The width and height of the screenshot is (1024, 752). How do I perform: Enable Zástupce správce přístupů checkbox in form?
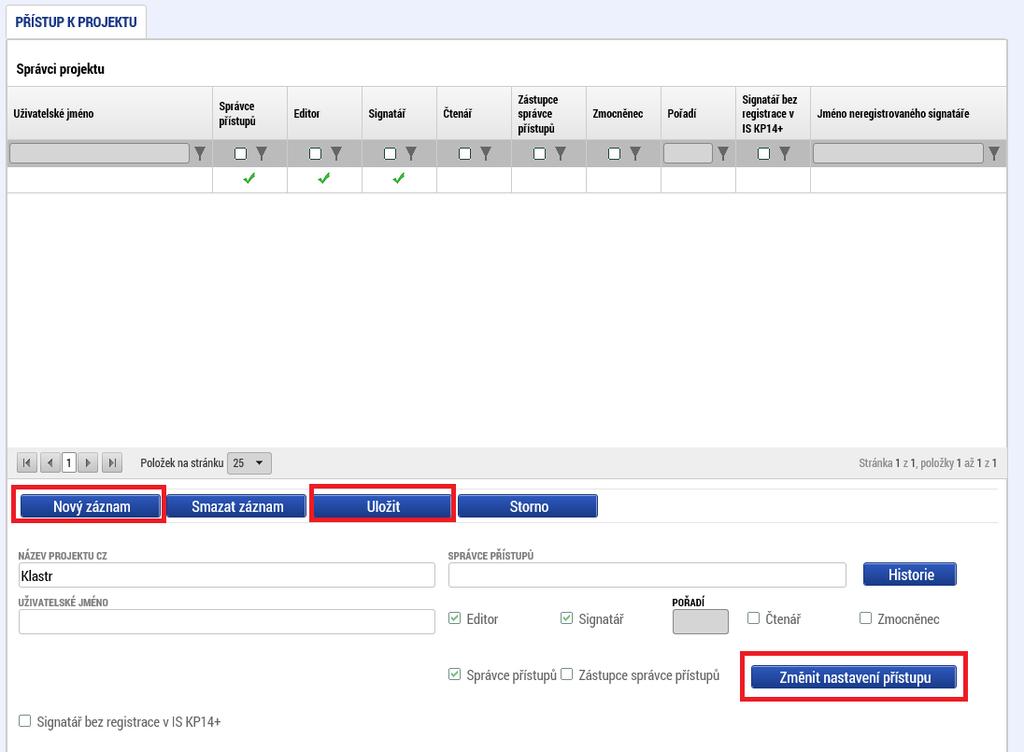pyautogui.click(x=567, y=674)
